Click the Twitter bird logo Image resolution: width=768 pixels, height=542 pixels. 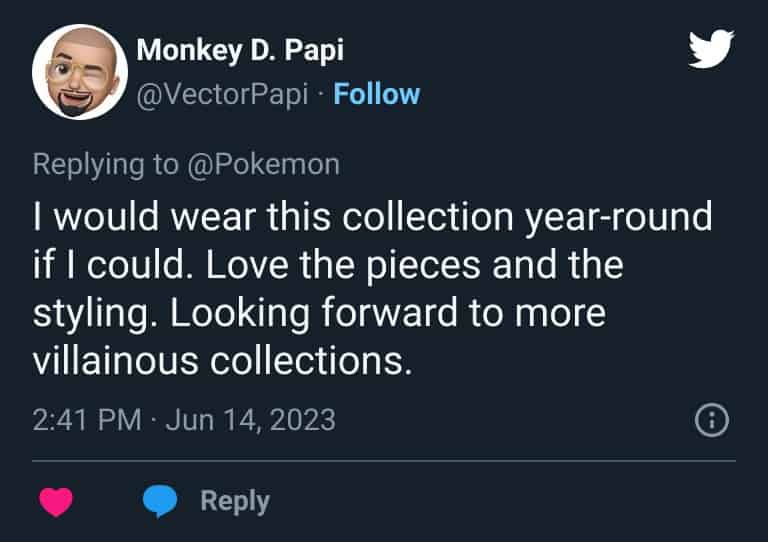[x=711, y=48]
